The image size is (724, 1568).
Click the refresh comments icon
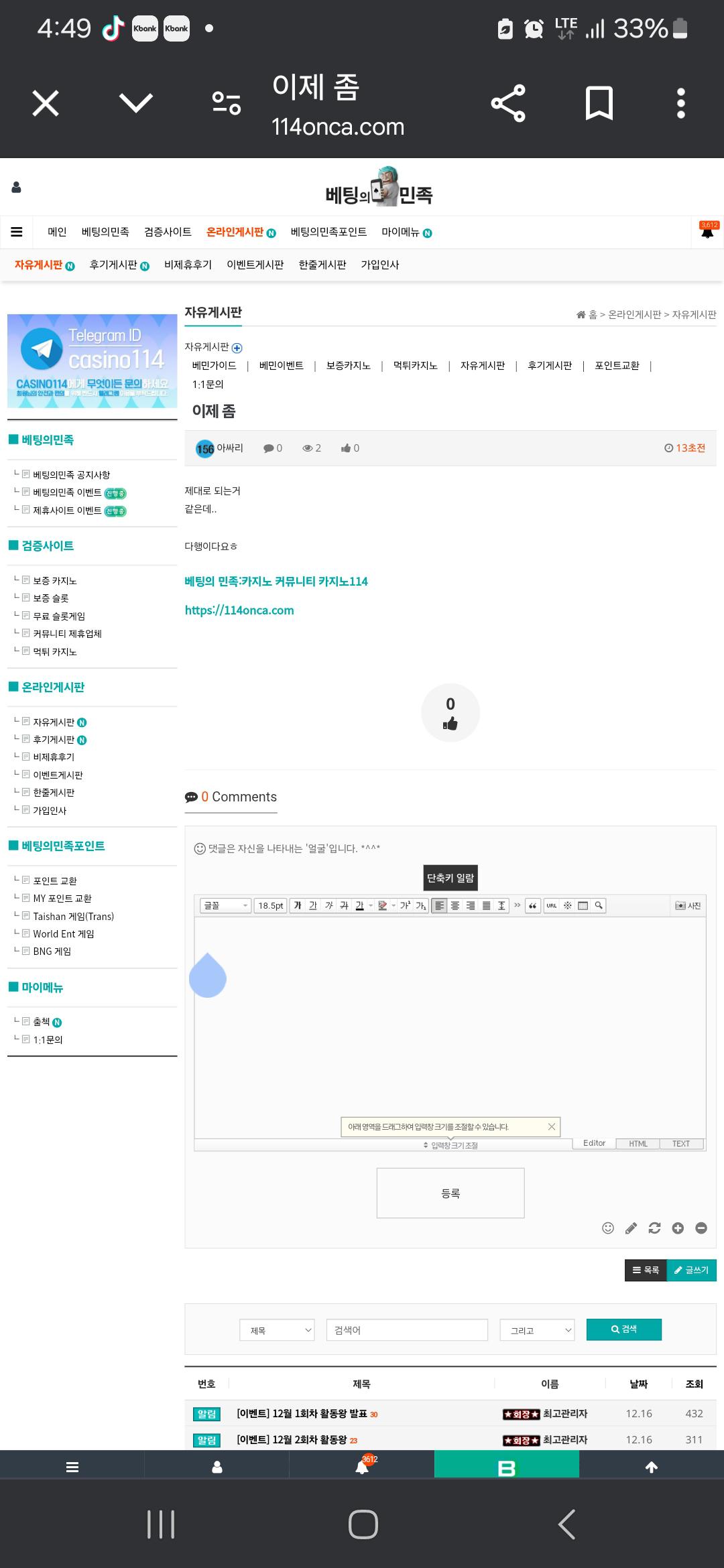click(654, 1228)
